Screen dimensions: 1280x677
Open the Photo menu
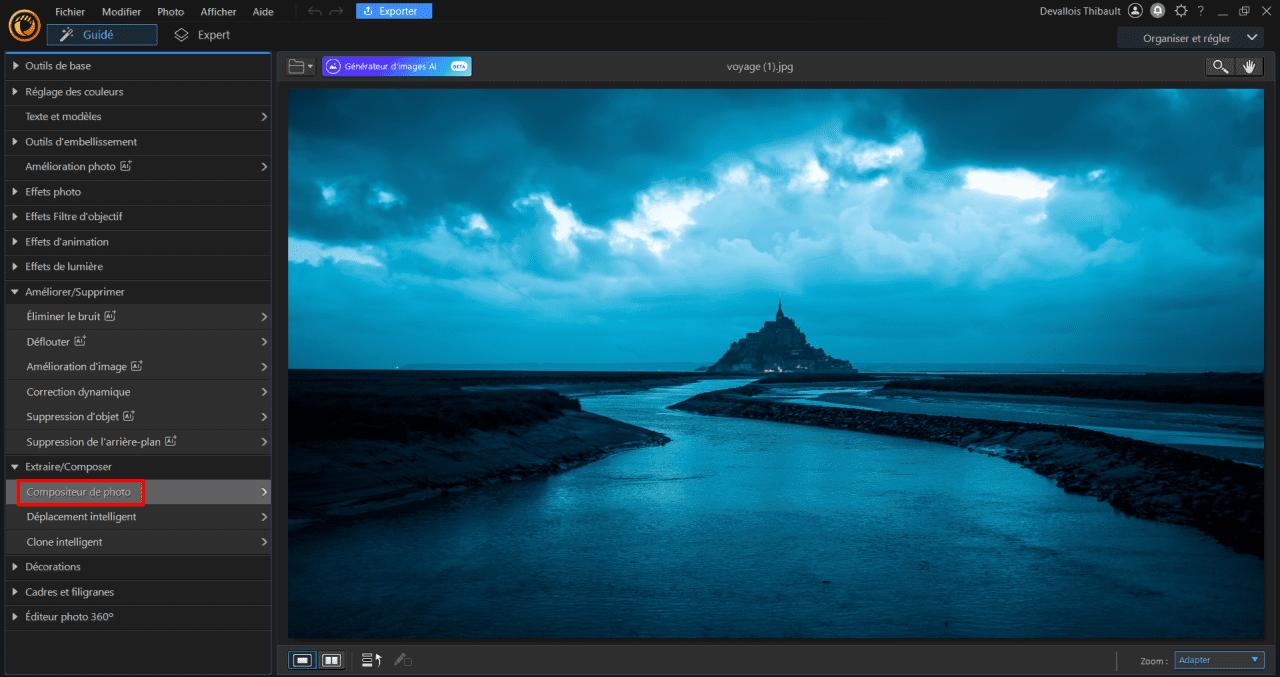170,11
